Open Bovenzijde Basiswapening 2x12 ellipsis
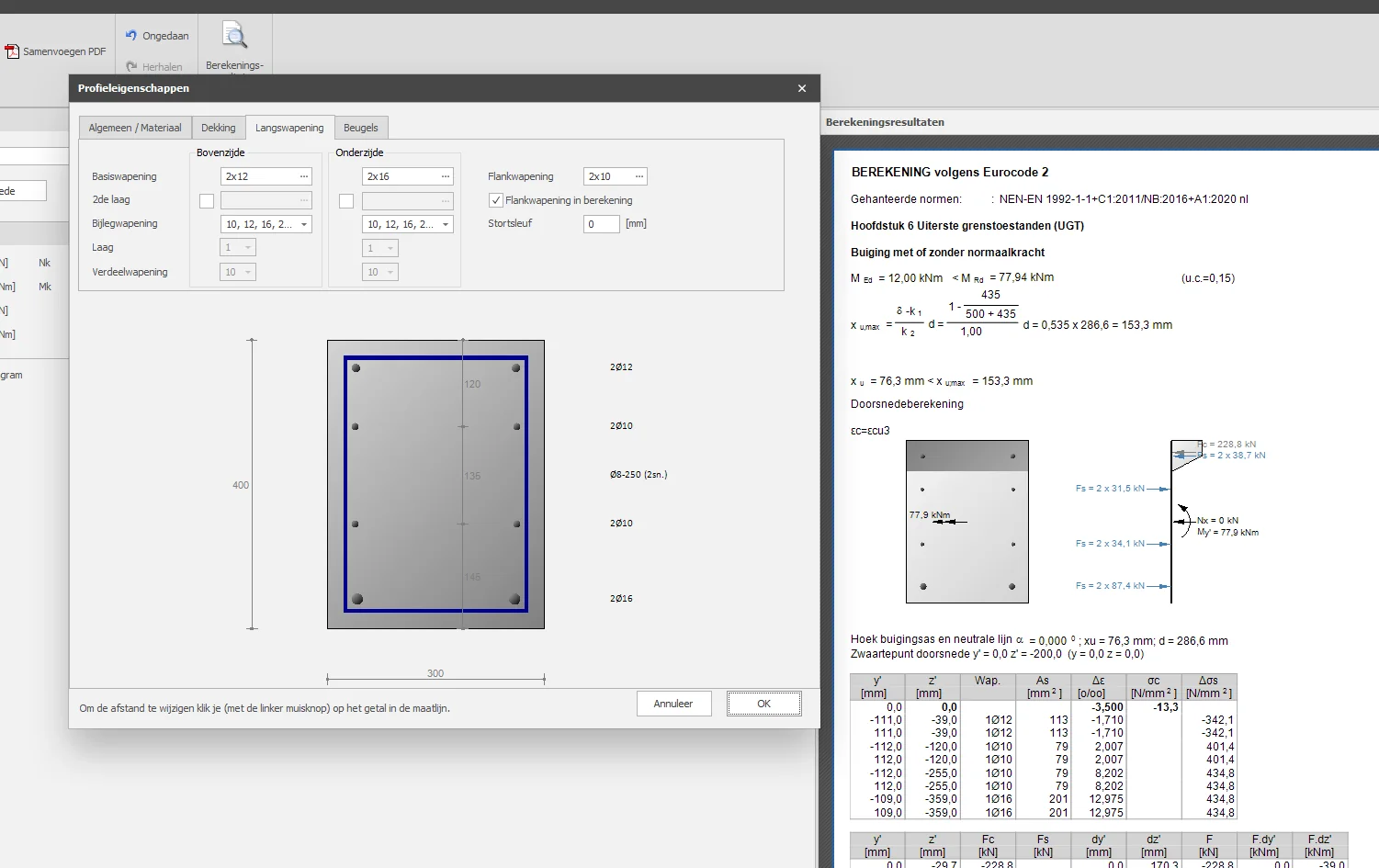Image resolution: width=1379 pixels, height=868 pixels. click(304, 176)
